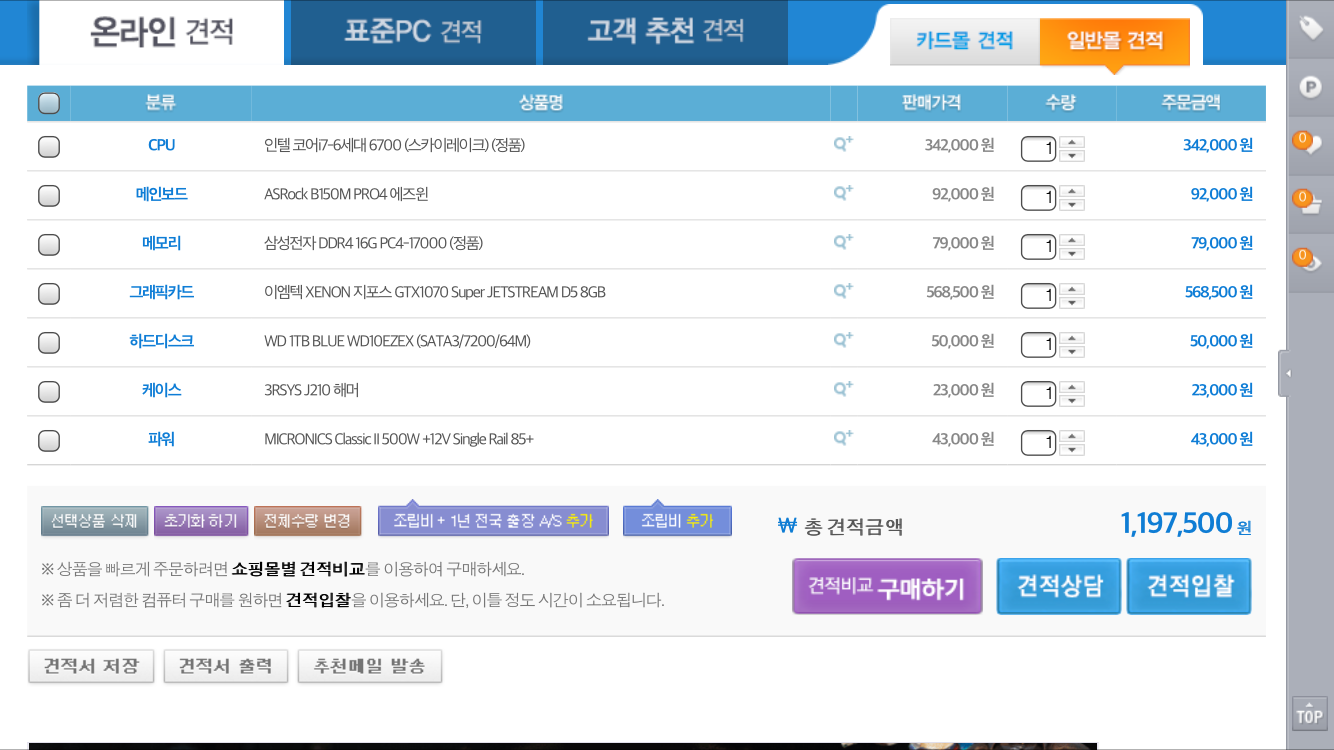Click the speech bubble icon in sidebar

coord(1310,145)
